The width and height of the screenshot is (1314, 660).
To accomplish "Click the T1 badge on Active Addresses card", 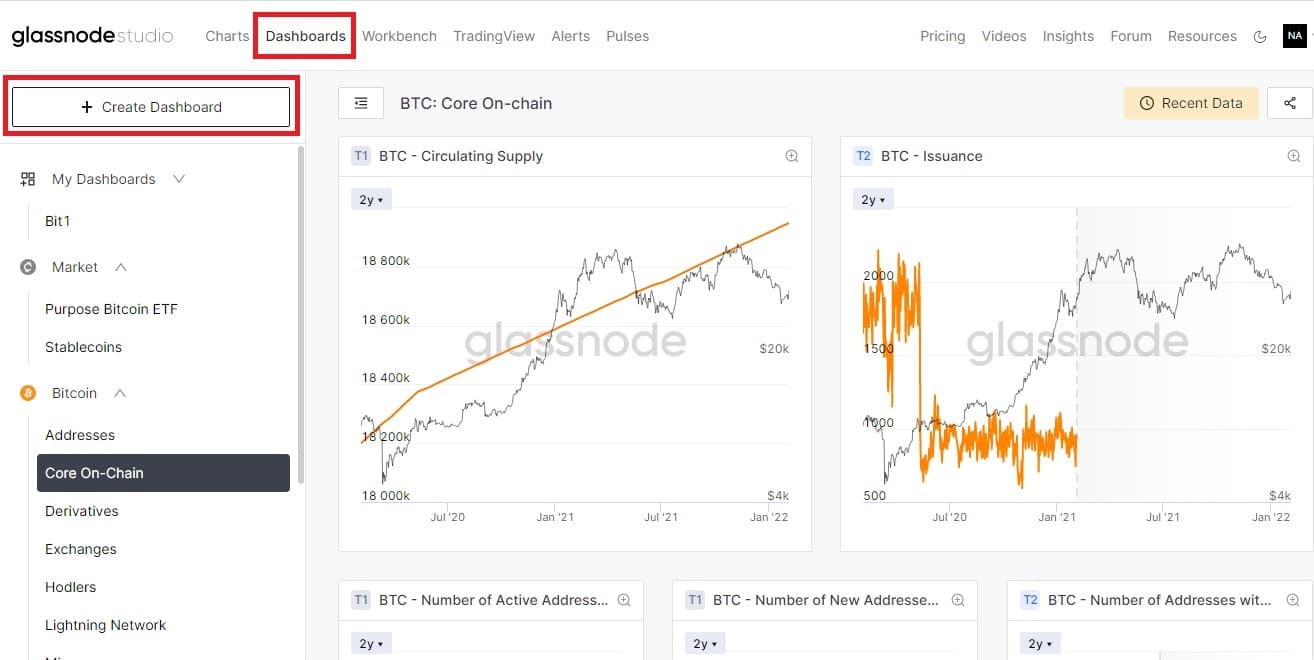I will click(x=361, y=600).
